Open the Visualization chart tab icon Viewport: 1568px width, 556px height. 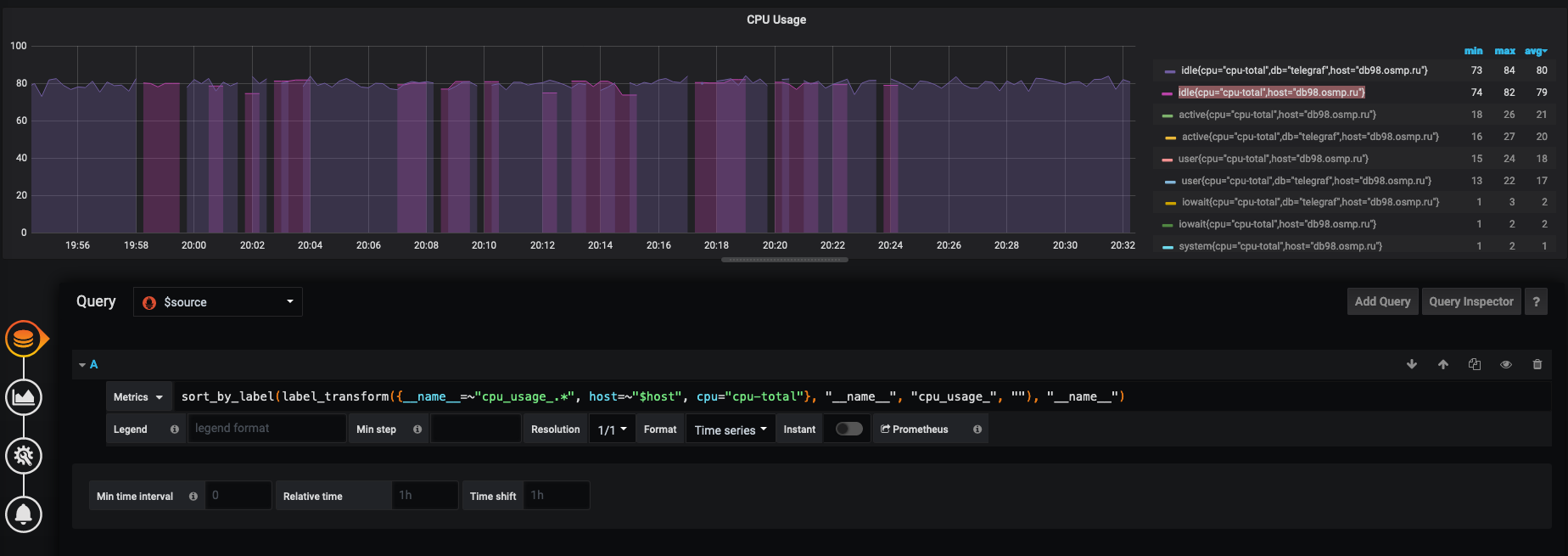click(24, 397)
